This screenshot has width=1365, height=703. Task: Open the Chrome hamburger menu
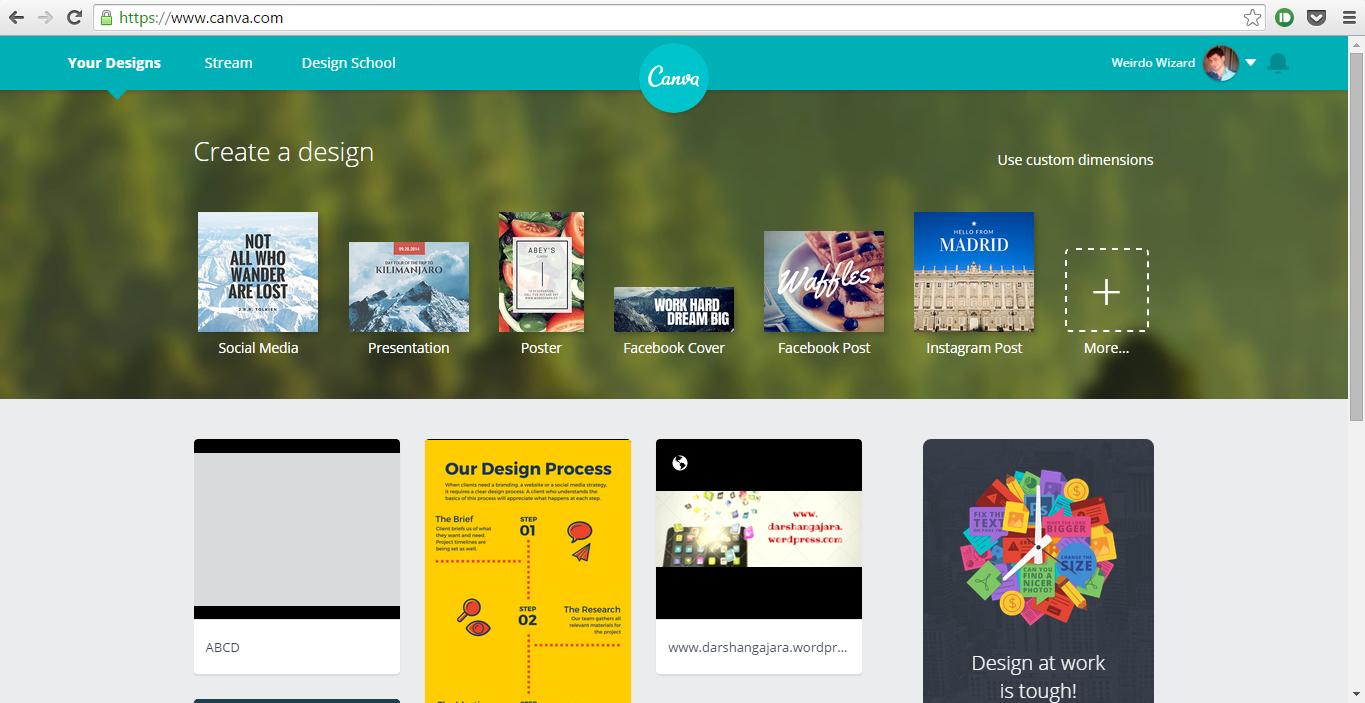[1348, 17]
